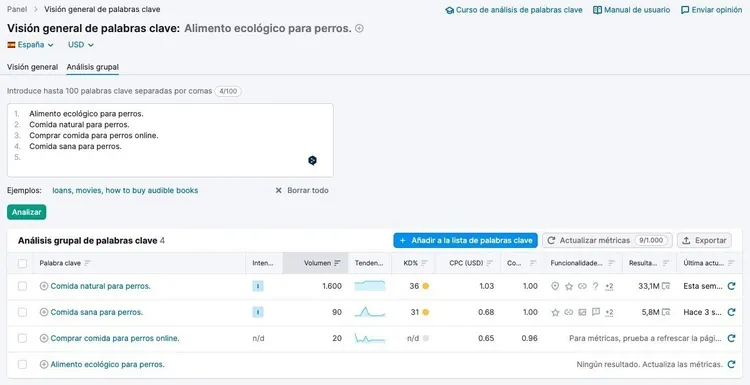This screenshot has width=750, height=385.
Task: Open Visión general de palabras clave breadcrumb
Action: point(102,9)
